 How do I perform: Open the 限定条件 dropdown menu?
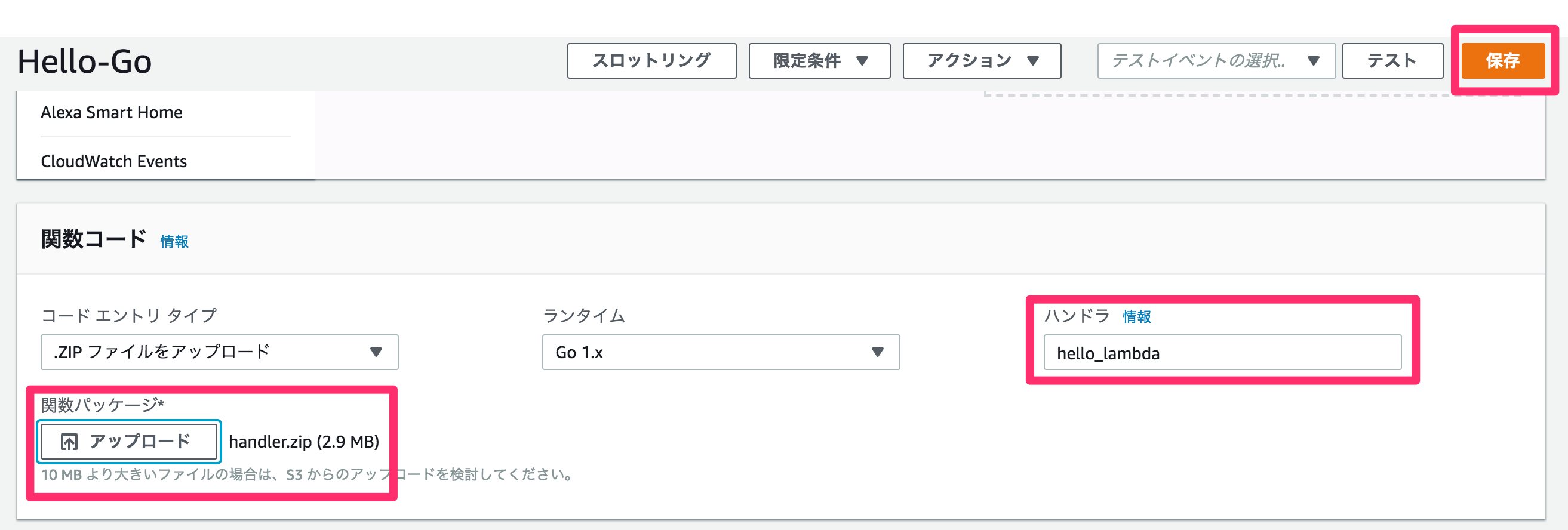(x=819, y=60)
